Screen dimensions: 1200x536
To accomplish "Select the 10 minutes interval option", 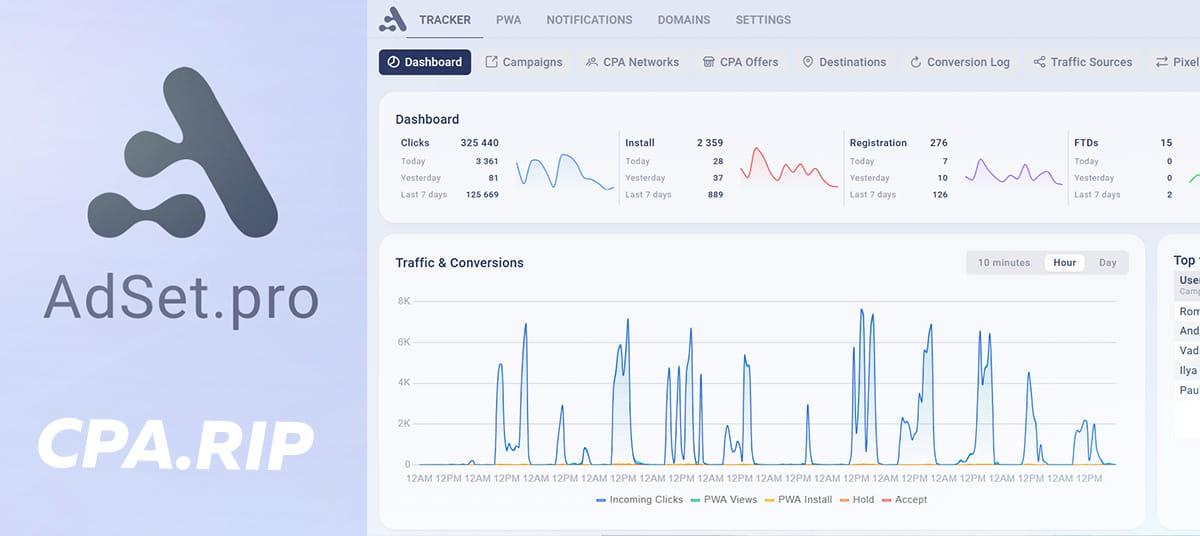I will click(x=1004, y=263).
